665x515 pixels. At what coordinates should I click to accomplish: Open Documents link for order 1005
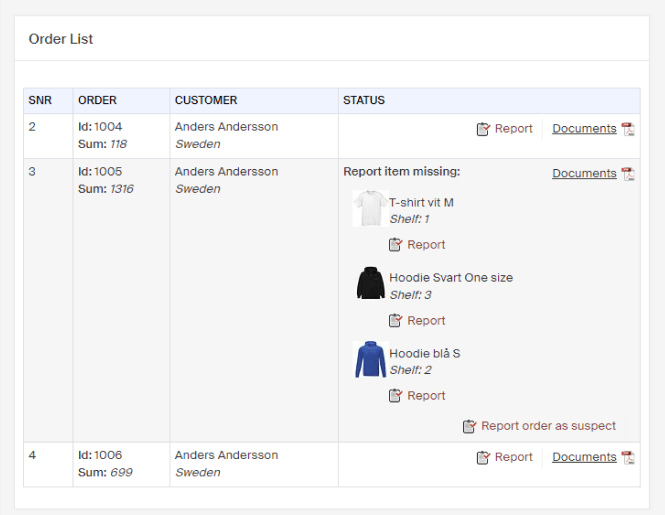584,174
